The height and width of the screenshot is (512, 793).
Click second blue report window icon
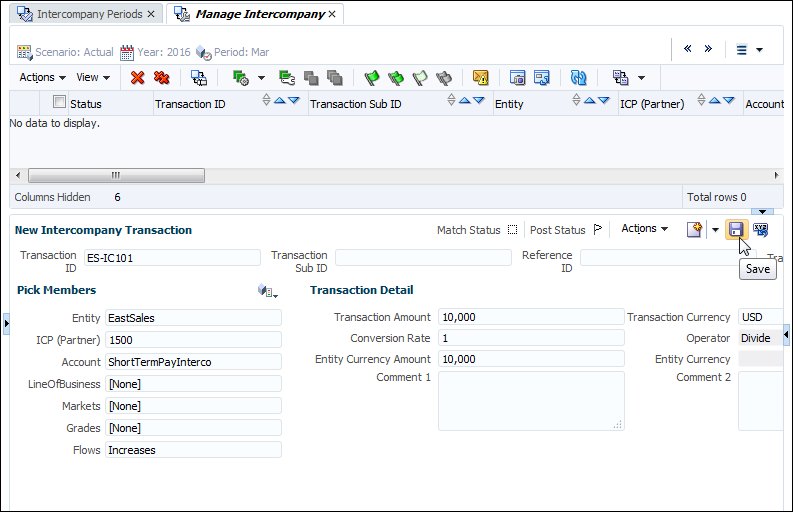pos(542,77)
